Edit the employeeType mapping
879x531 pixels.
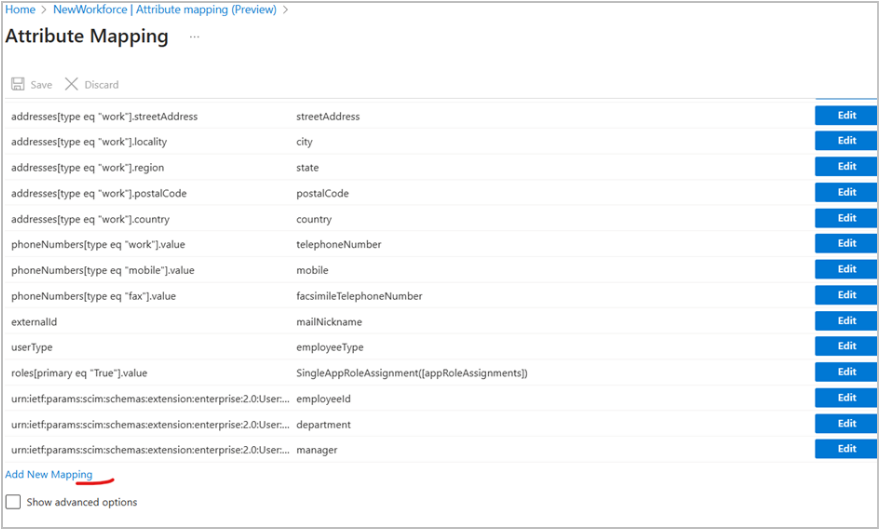tap(846, 347)
